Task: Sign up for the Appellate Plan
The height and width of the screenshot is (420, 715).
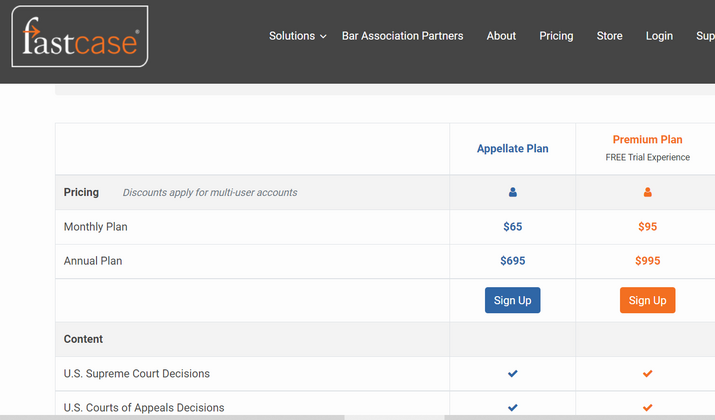Action: click(x=513, y=300)
